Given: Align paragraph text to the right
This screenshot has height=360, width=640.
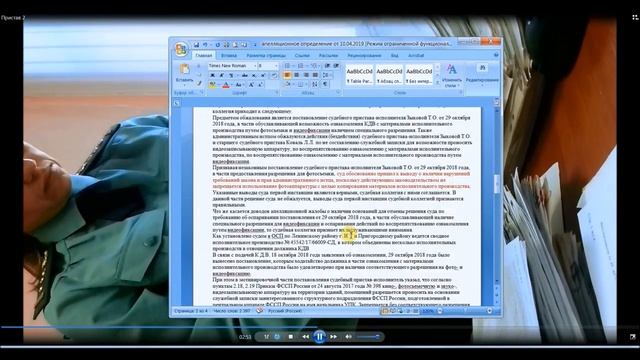Looking at the screenshot, I should 306,75.
